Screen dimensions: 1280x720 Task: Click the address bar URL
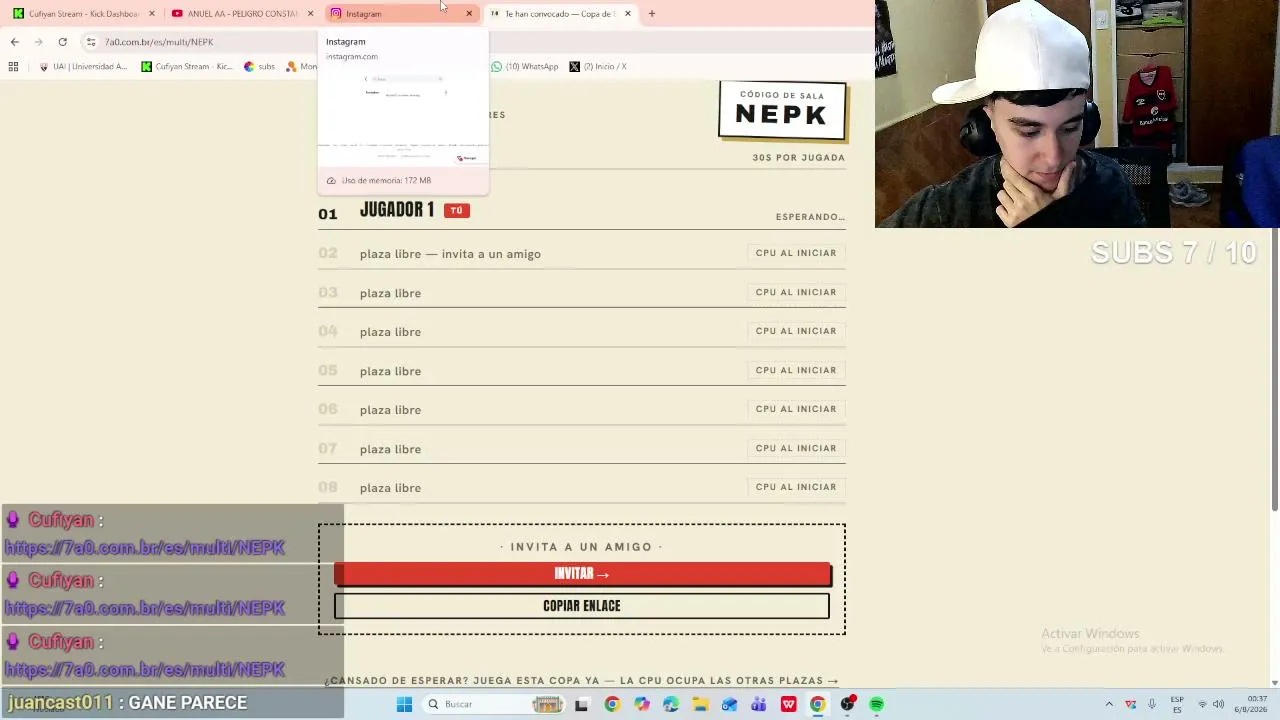pos(159,42)
